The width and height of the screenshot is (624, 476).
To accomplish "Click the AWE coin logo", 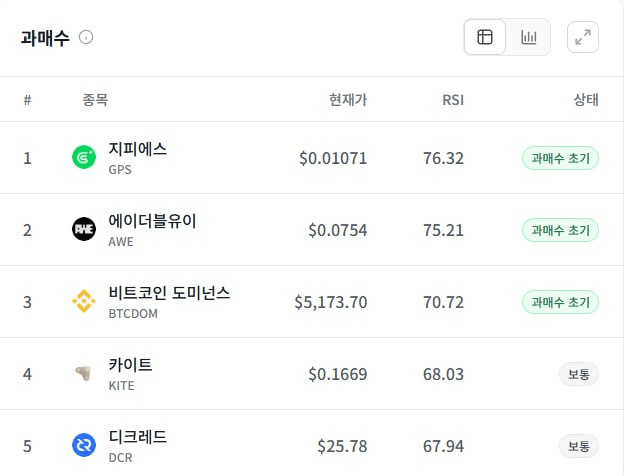I will click(x=84, y=230).
